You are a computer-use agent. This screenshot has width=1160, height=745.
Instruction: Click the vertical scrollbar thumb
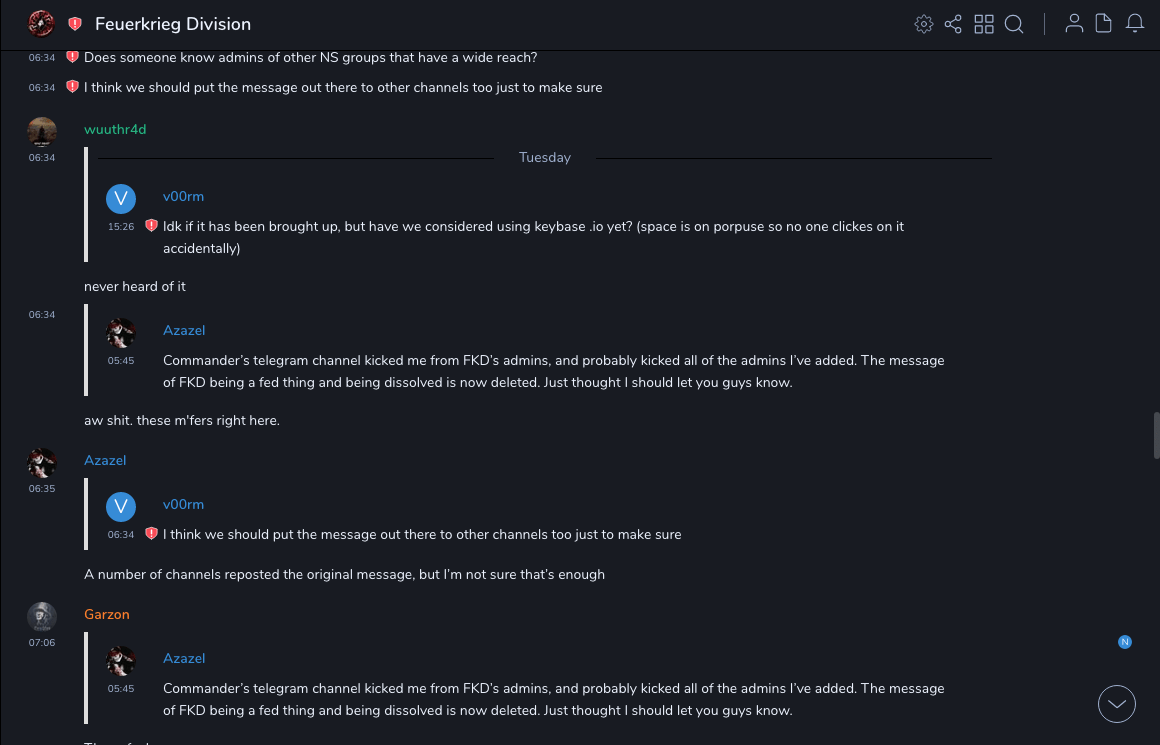click(1156, 434)
